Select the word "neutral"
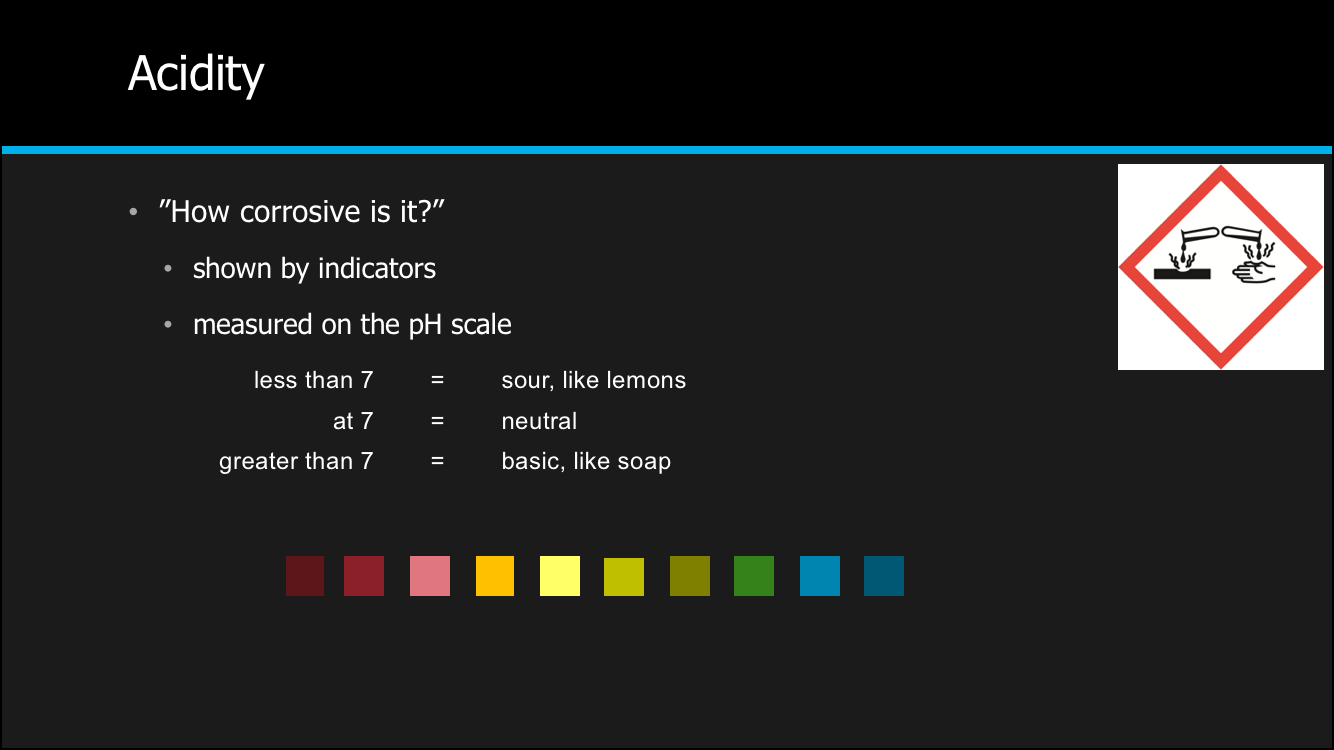This screenshot has height=750, width=1334. tap(539, 421)
